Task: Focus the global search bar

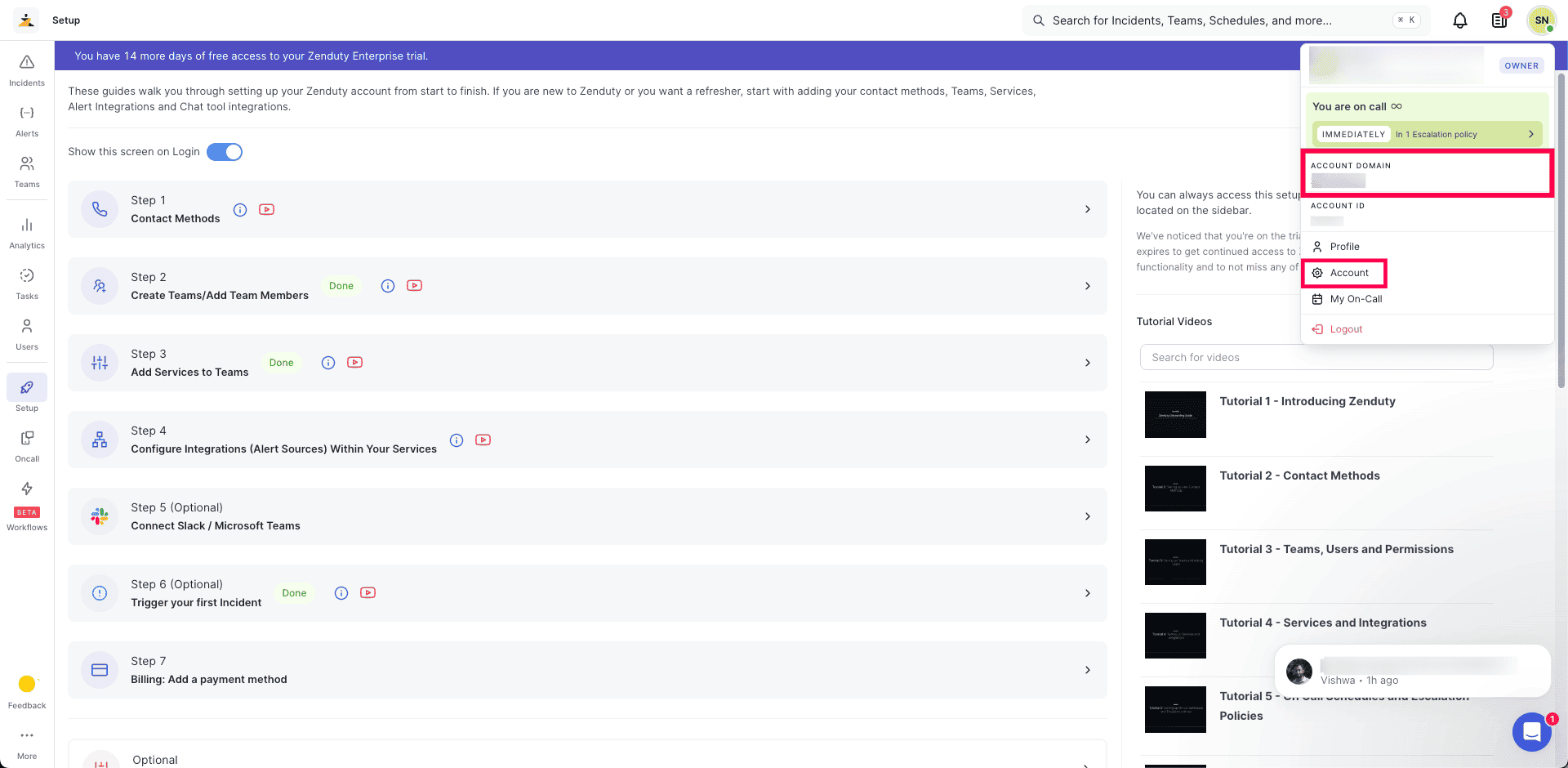Action: 1226,20
